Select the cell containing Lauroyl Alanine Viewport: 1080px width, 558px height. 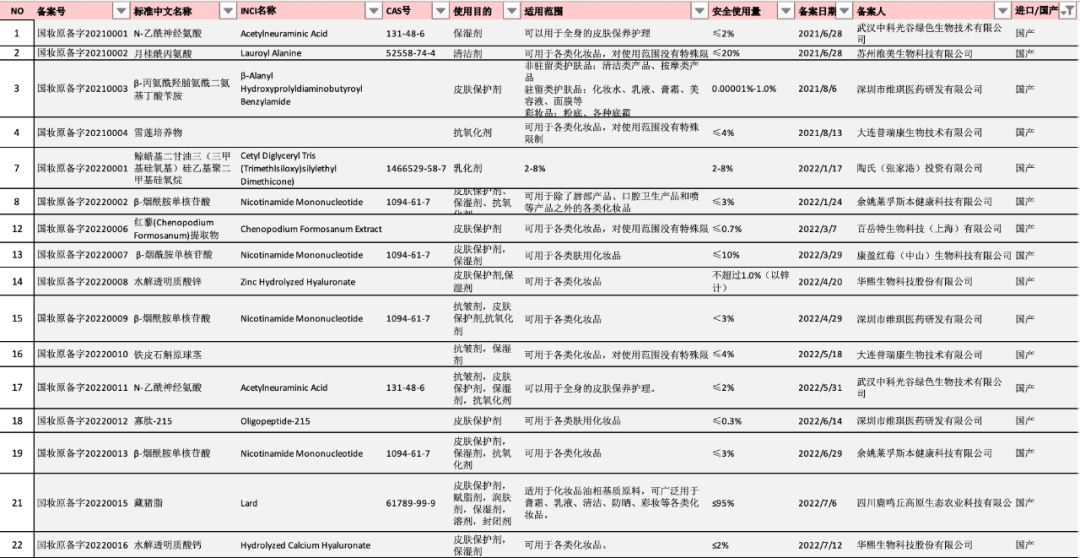(x=272, y=53)
